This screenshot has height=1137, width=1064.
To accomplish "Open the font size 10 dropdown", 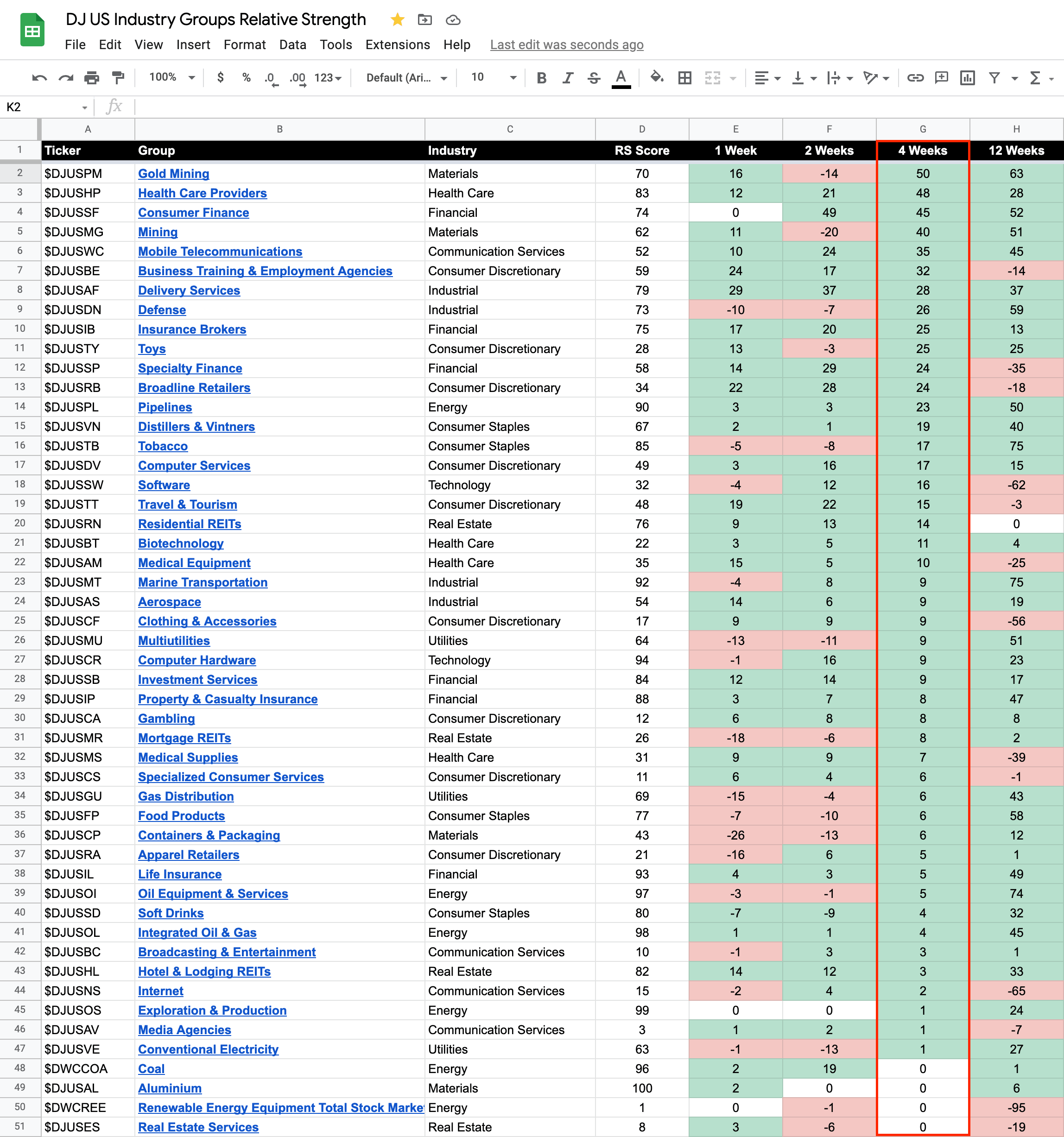I will pyautogui.click(x=493, y=77).
